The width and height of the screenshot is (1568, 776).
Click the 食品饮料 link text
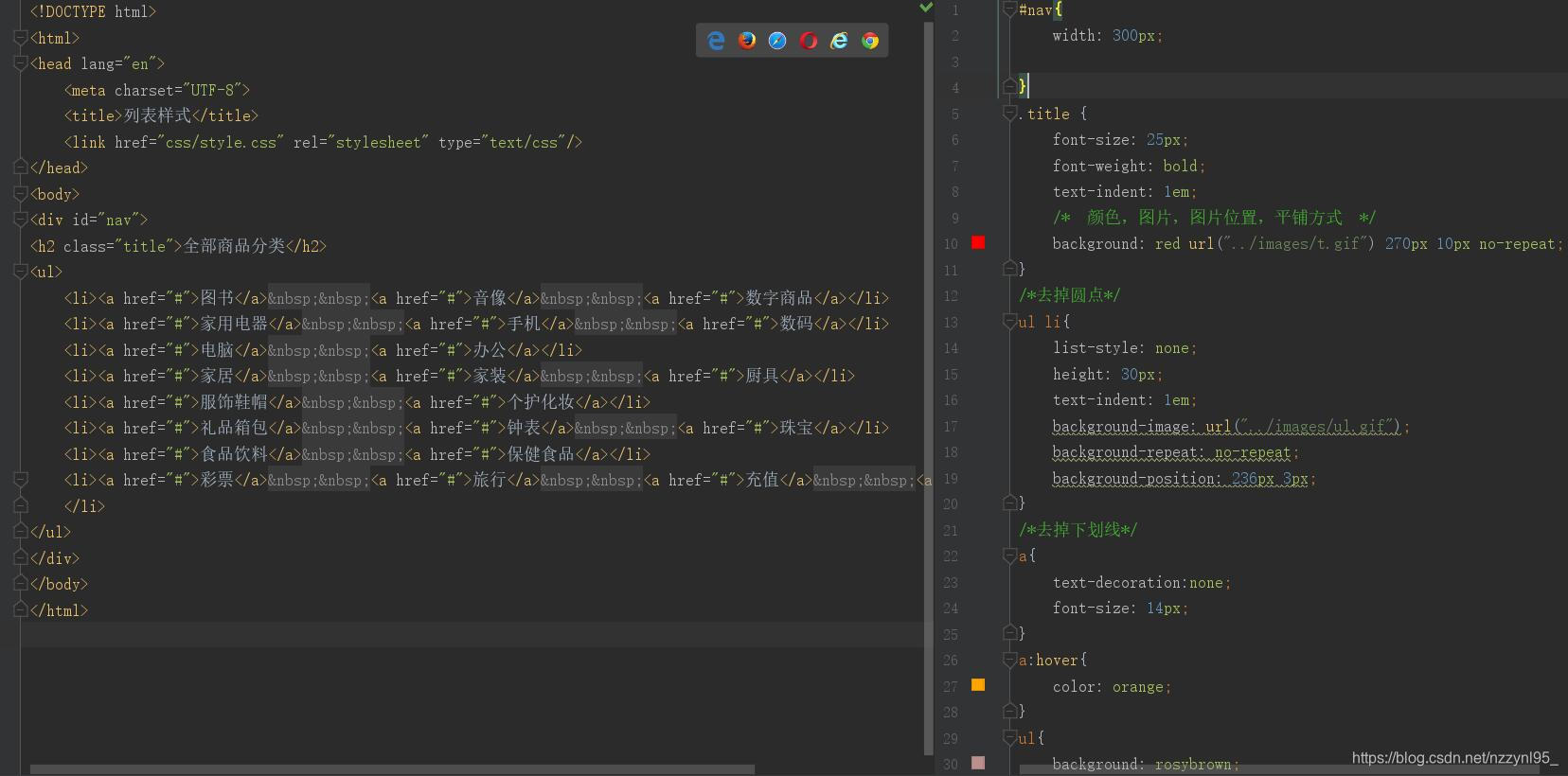[x=234, y=454]
